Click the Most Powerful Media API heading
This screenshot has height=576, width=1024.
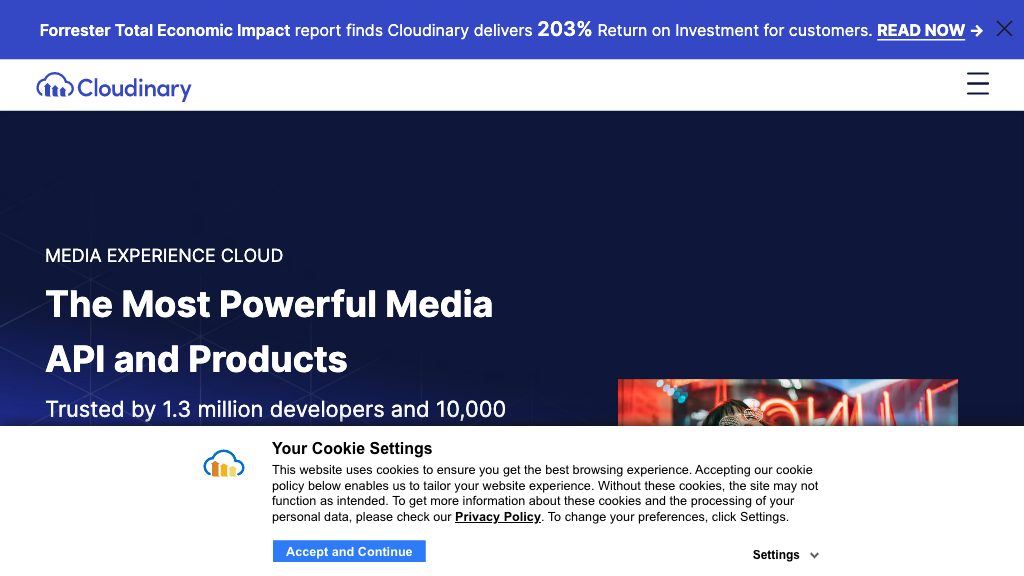pyautogui.click(x=269, y=330)
